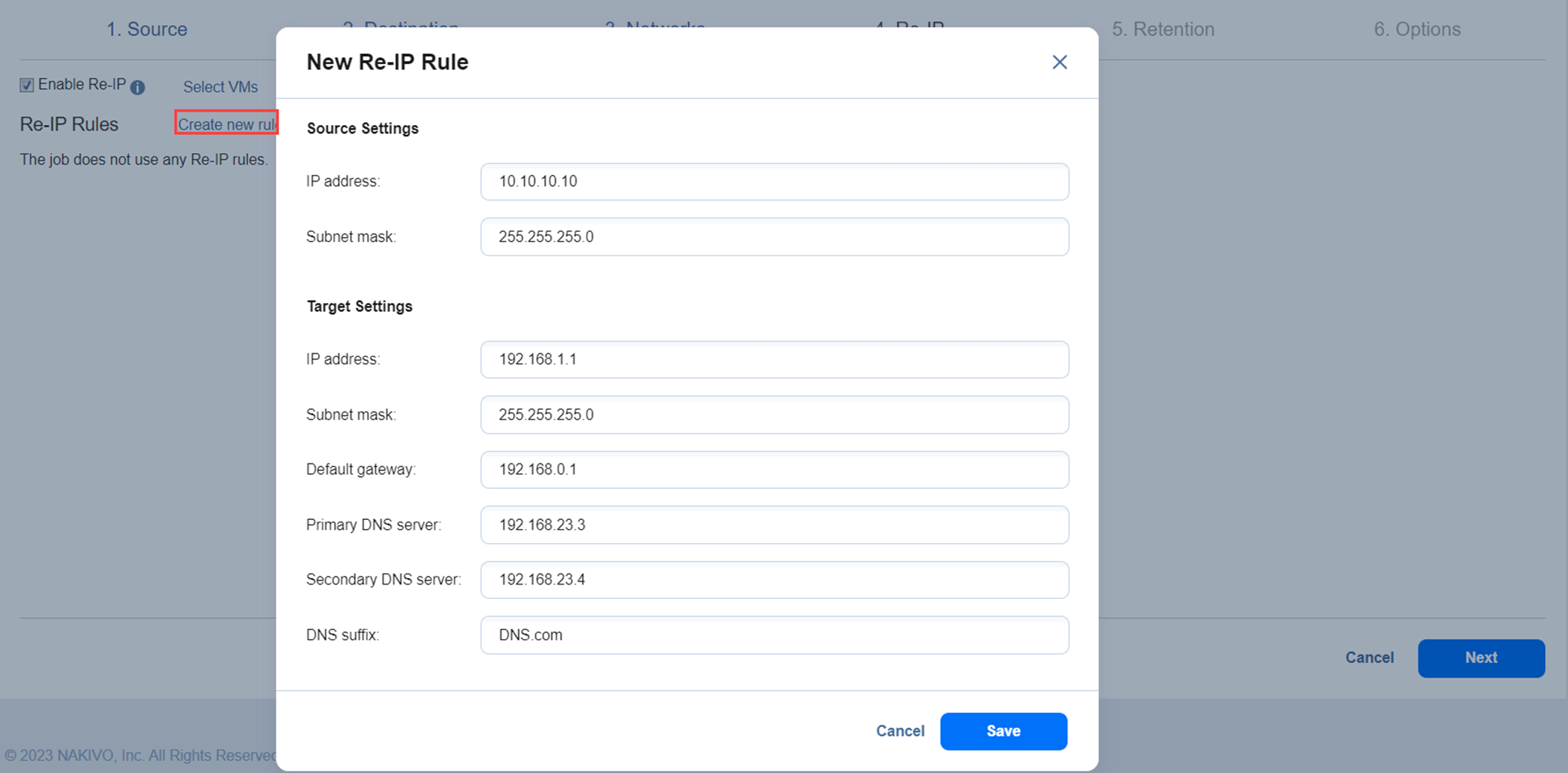Screen dimensions: 1568x773
Task: Go to the 1. Source step
Action: click(x=146, y=29)
